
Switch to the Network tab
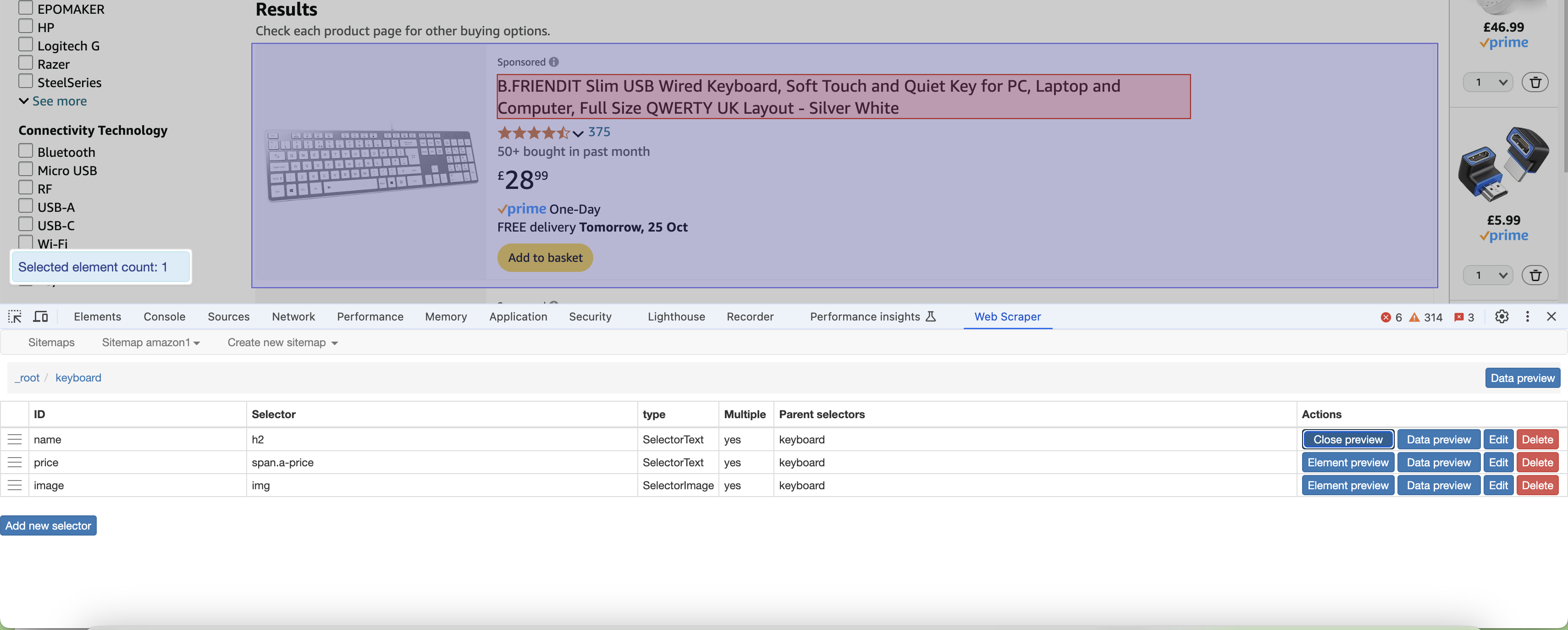click(x=293, y=316)
